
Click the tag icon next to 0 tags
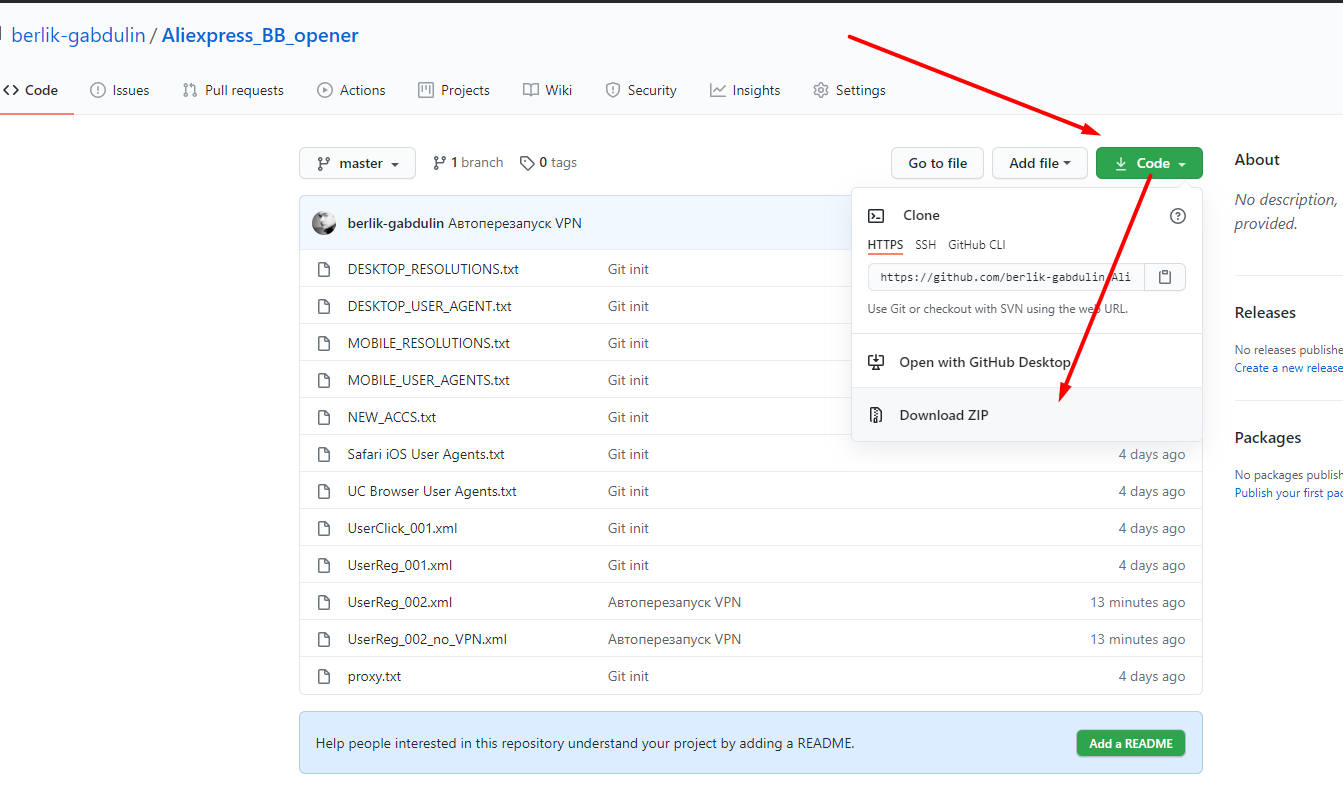527,163
